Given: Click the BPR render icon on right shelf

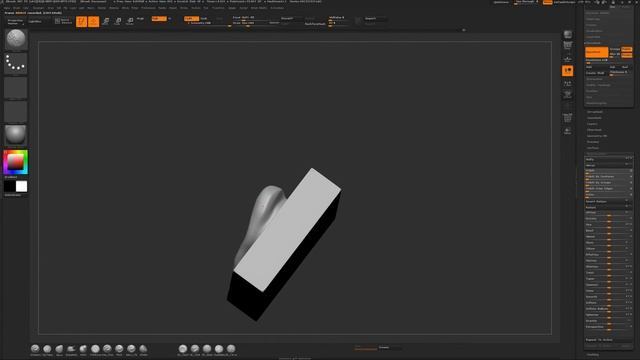Looking at the screenshot, I should [568, 34].
